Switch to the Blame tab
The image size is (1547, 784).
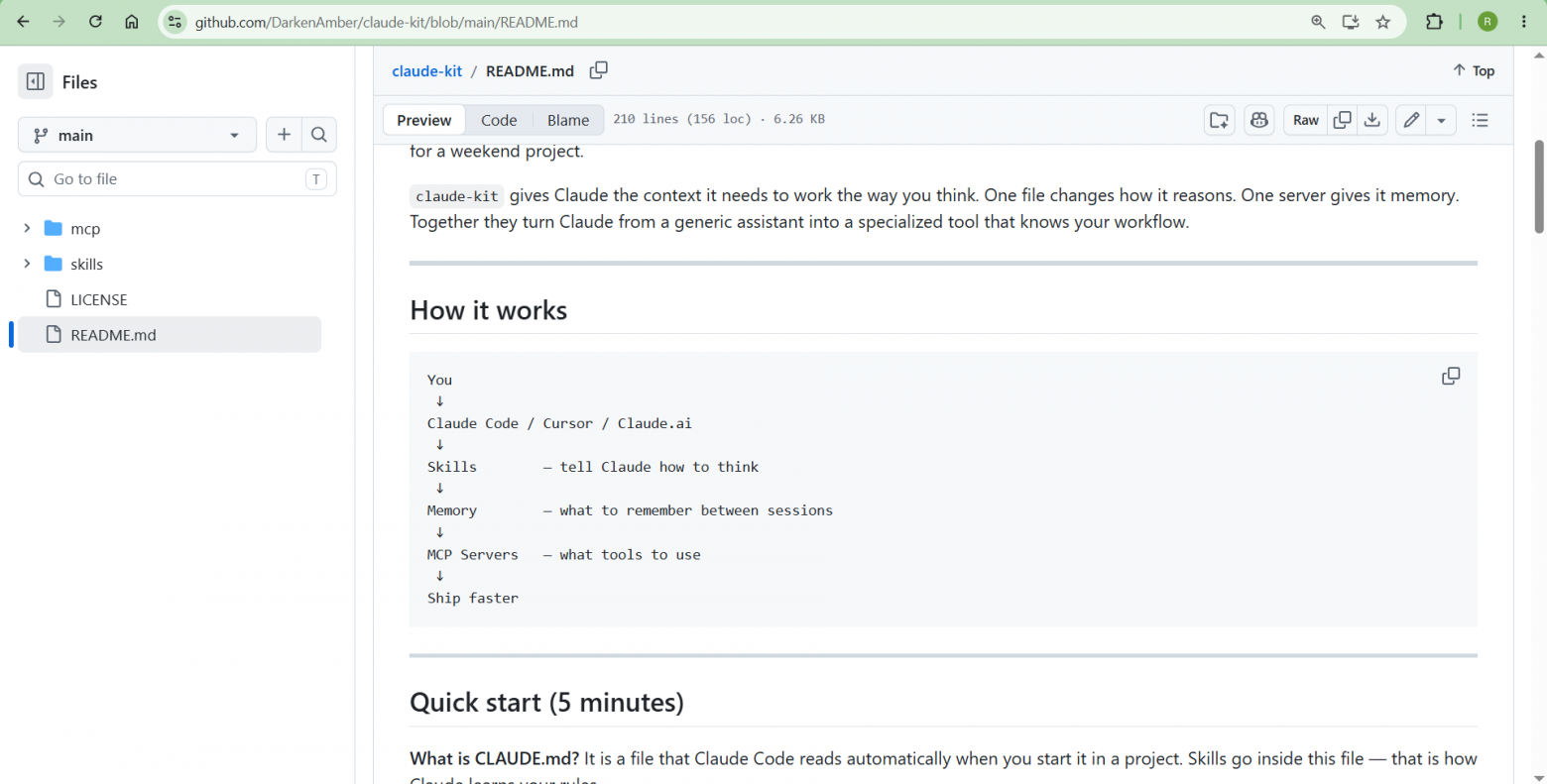(568, 120)
